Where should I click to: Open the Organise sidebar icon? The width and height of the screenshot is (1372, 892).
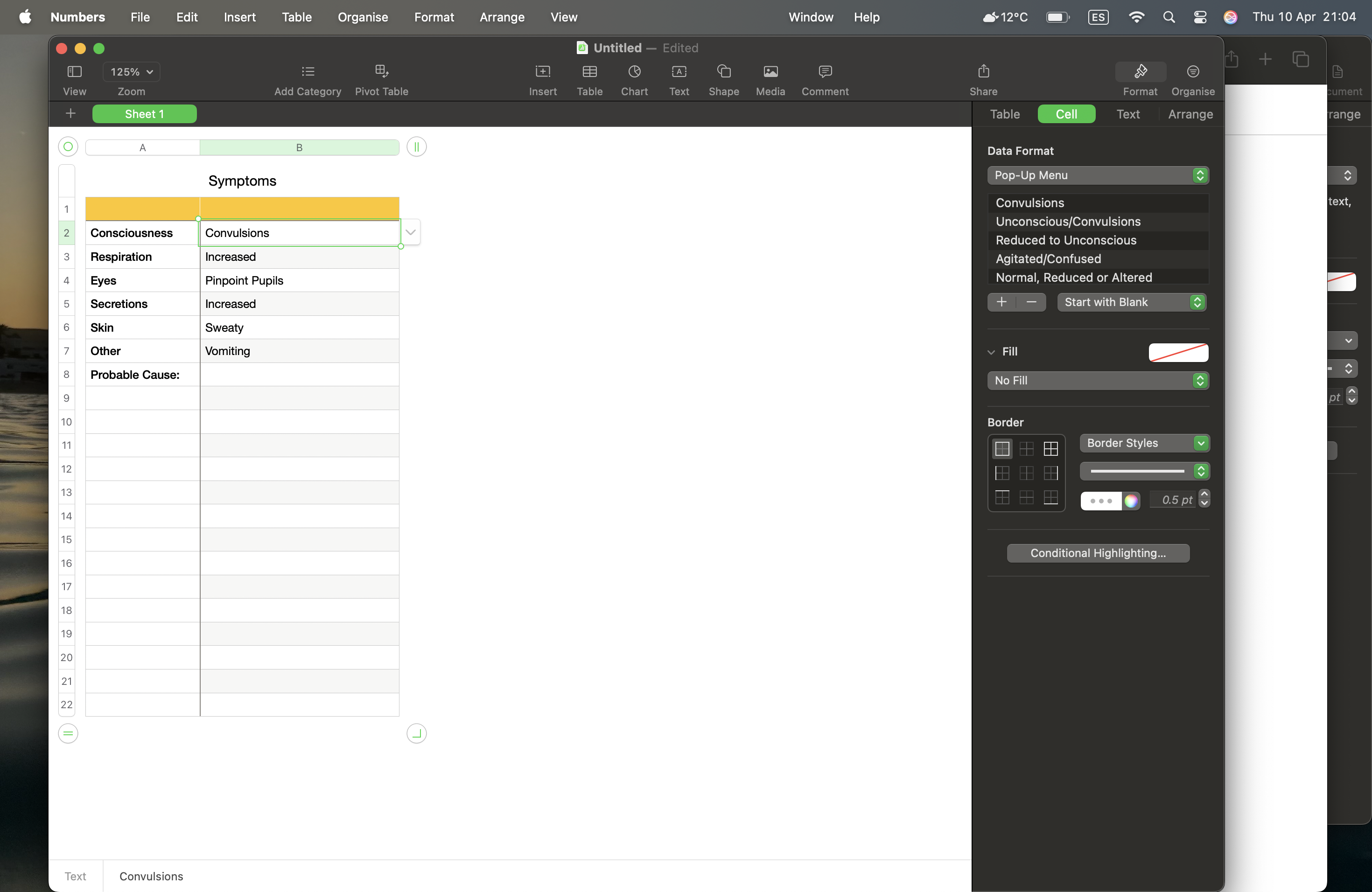click(x=1193, y=71)
